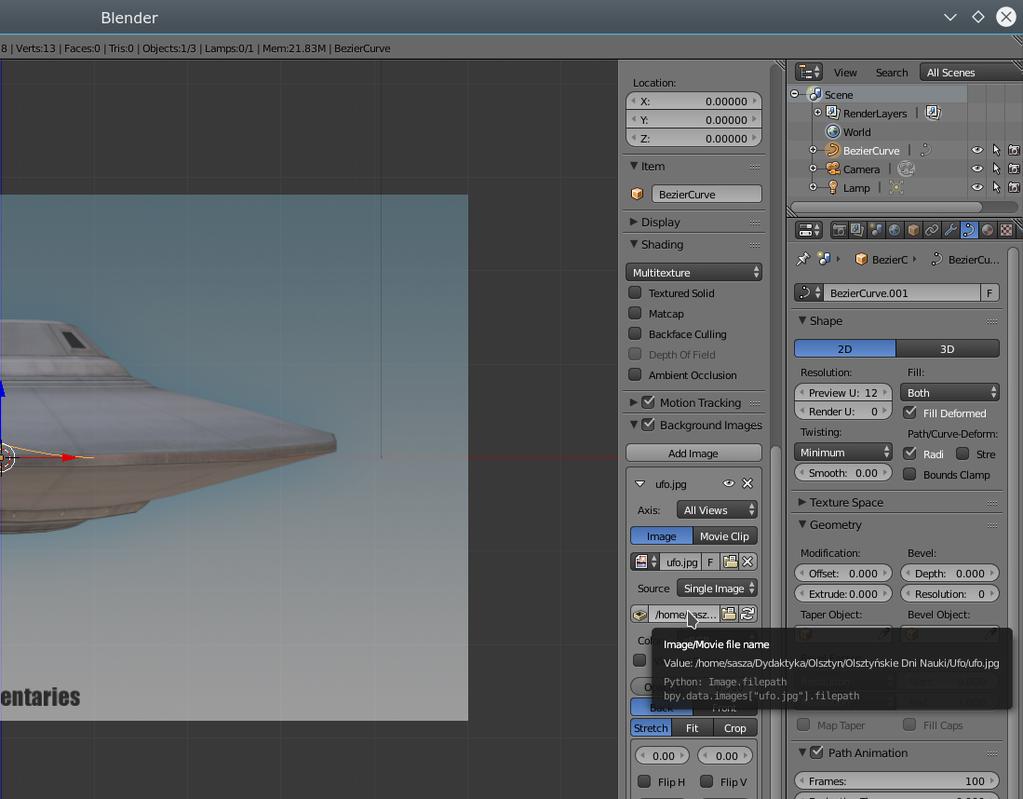Open the Twisting Minimum dropdown
This screenshot has width=1023, height=799.
click(843, 452)
